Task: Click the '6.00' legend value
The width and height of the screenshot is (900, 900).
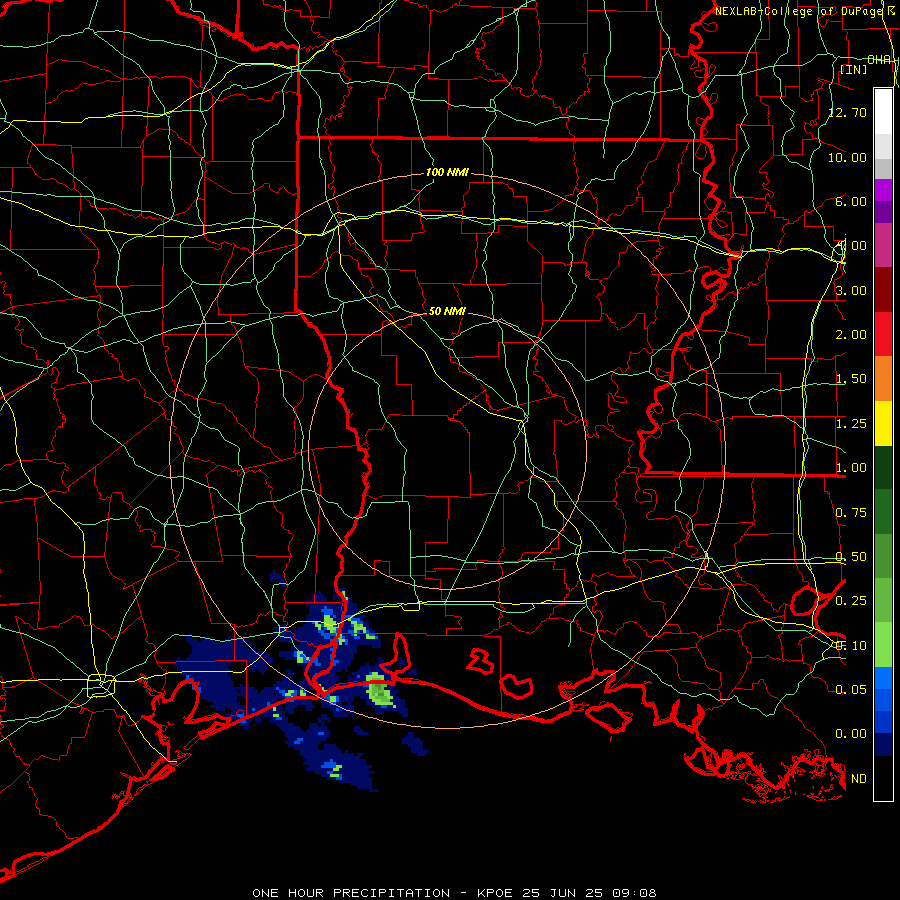Action: pos(851,201)
